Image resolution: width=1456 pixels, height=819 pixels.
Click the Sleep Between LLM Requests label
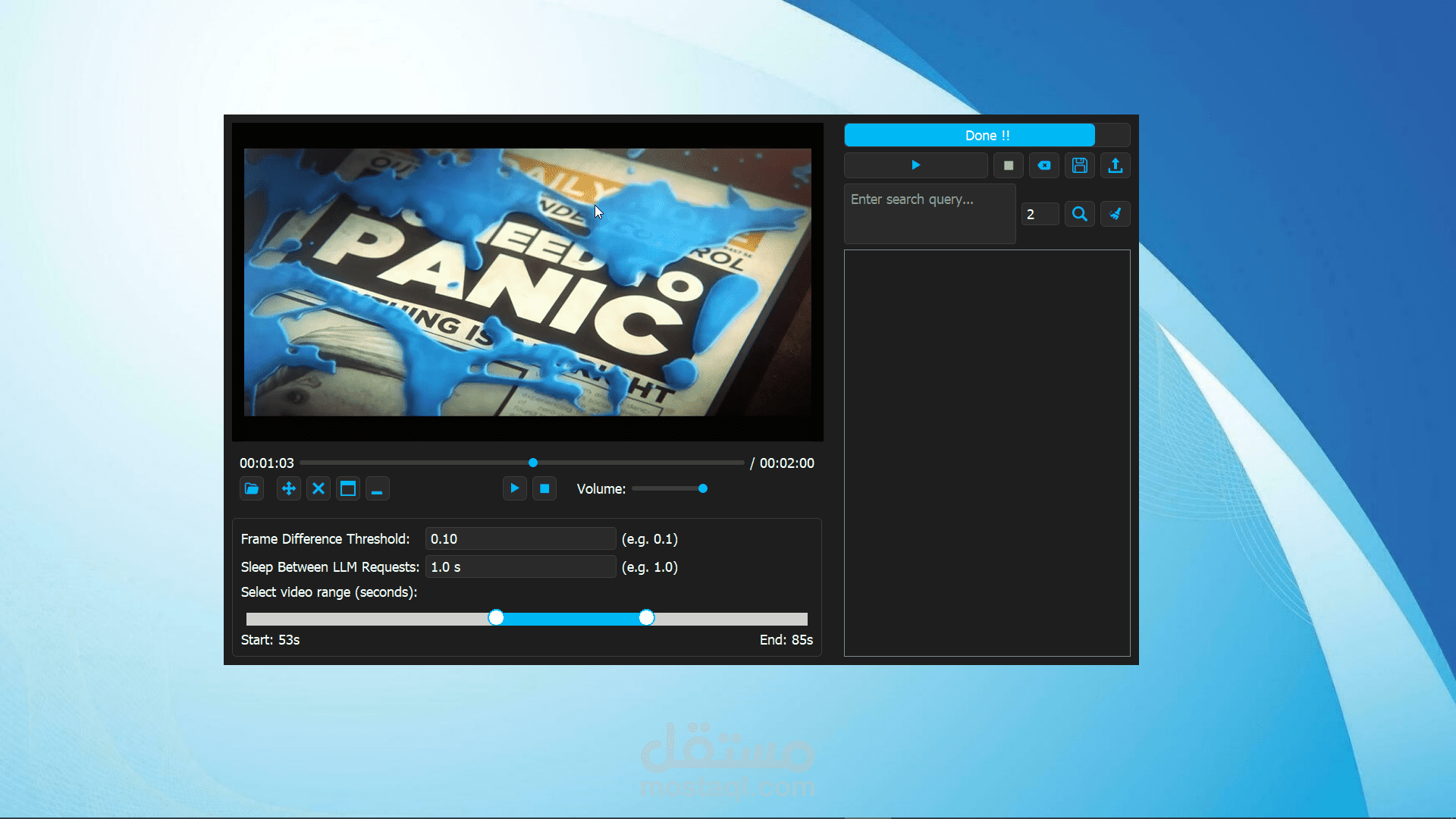[330, 566]
